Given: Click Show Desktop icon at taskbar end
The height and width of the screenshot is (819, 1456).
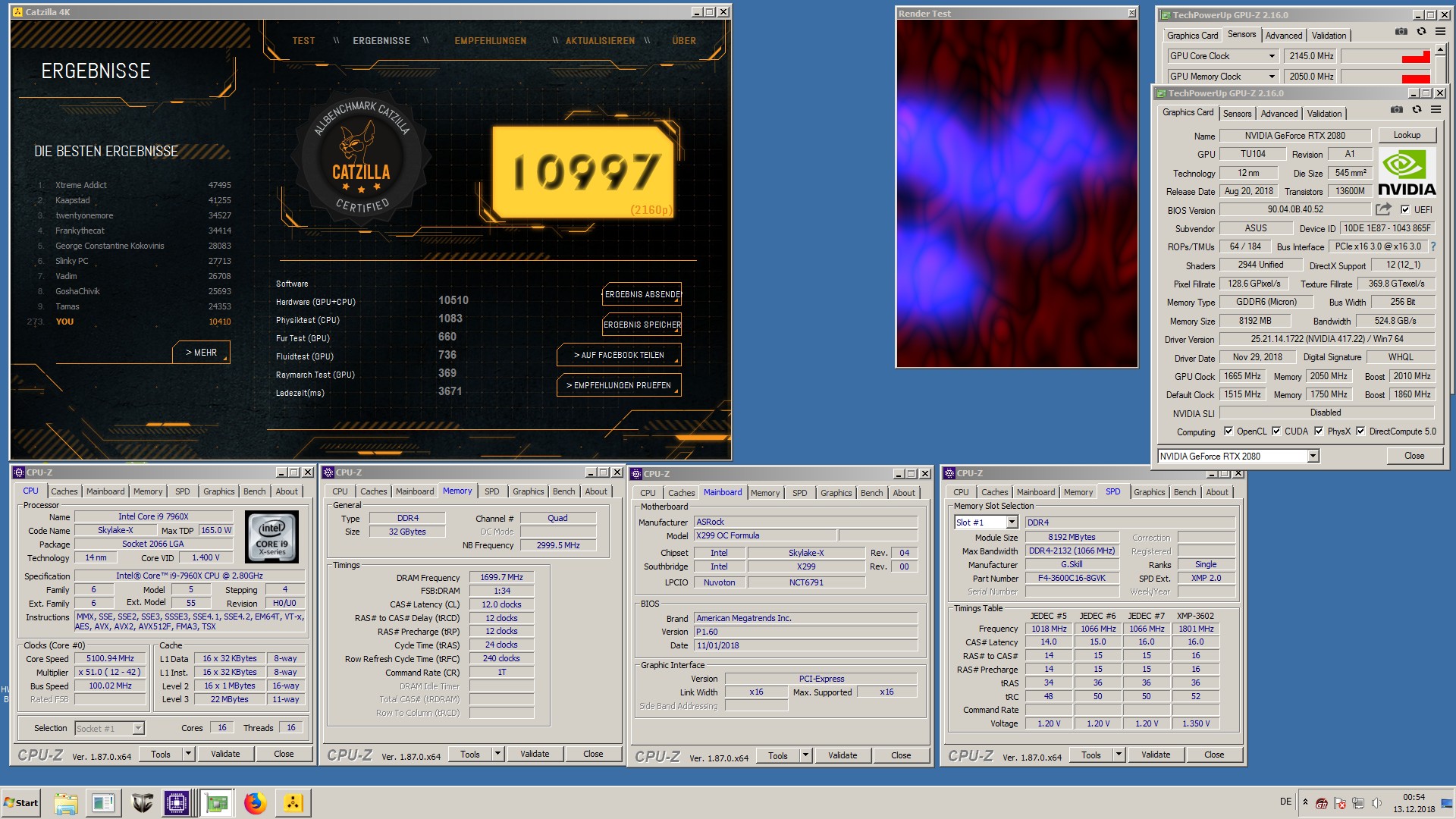Looking at the screenshot, I should coord(1447,803).
